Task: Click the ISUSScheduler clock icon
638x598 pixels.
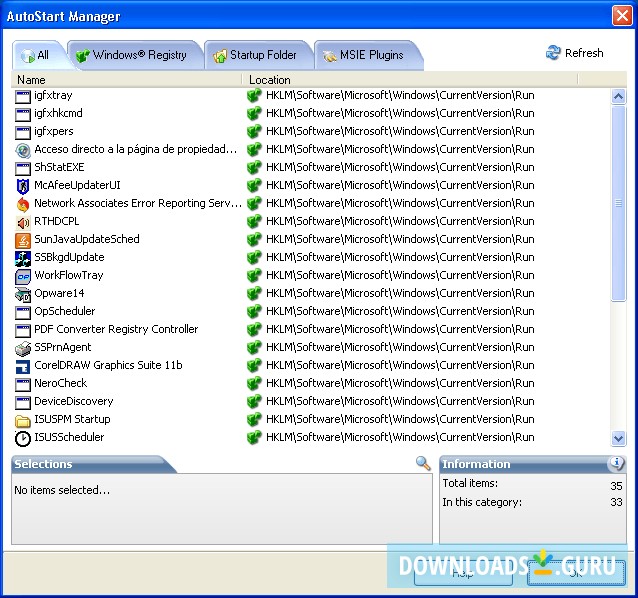Action: (23, 438)
